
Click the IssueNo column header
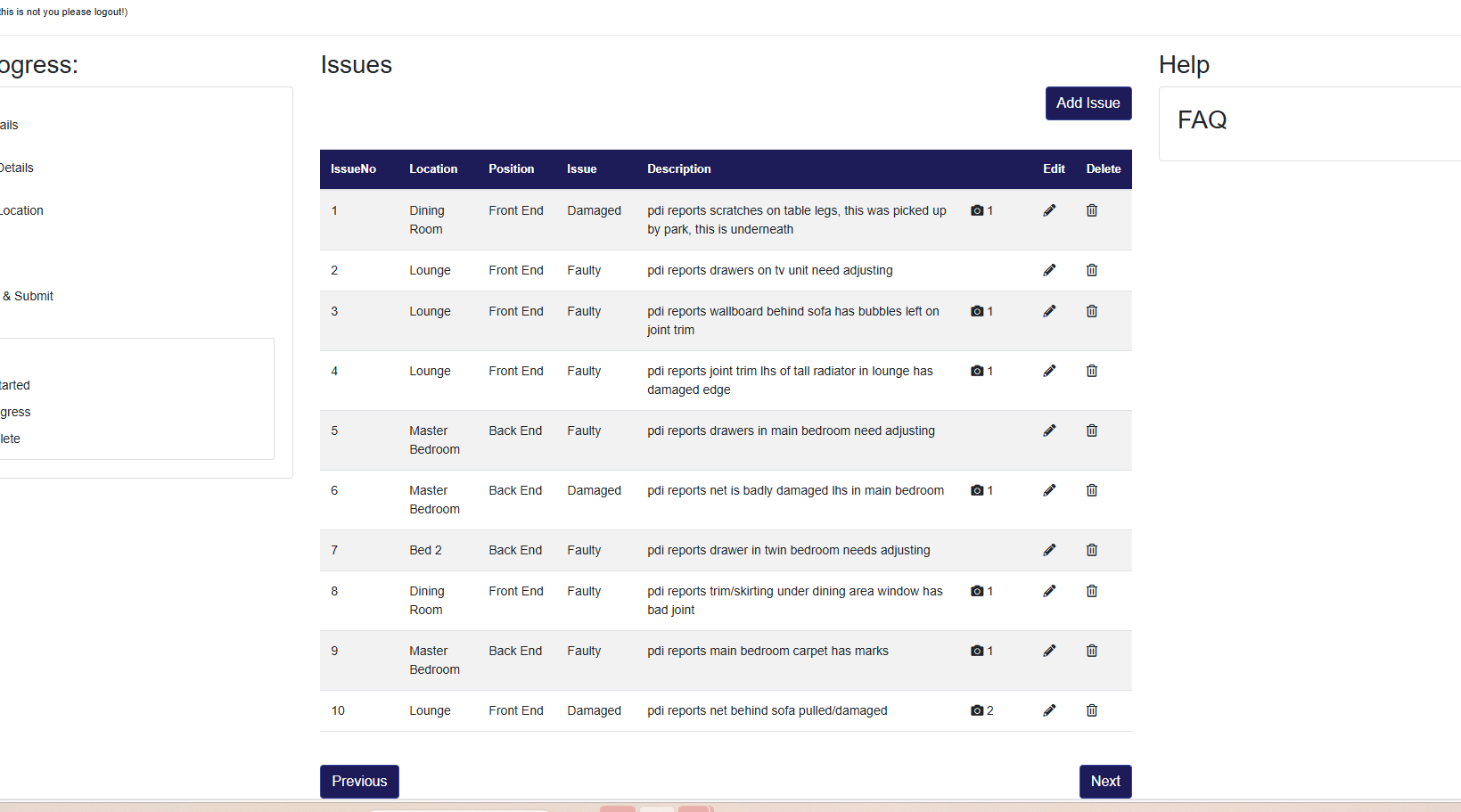(x=353, y=169)
